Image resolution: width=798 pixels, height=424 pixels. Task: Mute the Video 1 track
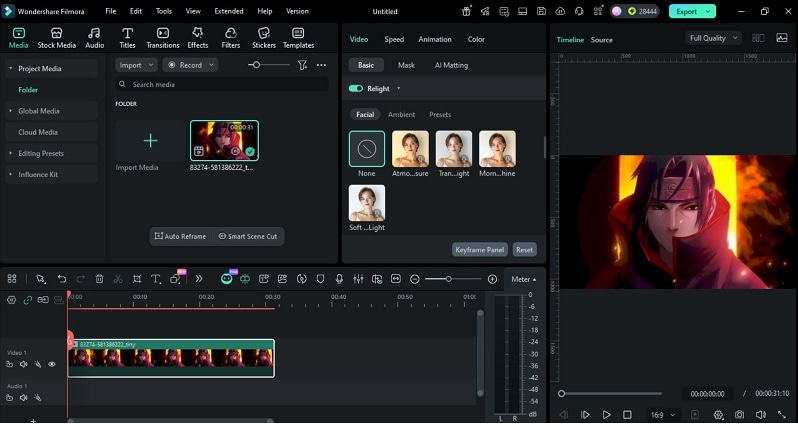coord(23,364)
